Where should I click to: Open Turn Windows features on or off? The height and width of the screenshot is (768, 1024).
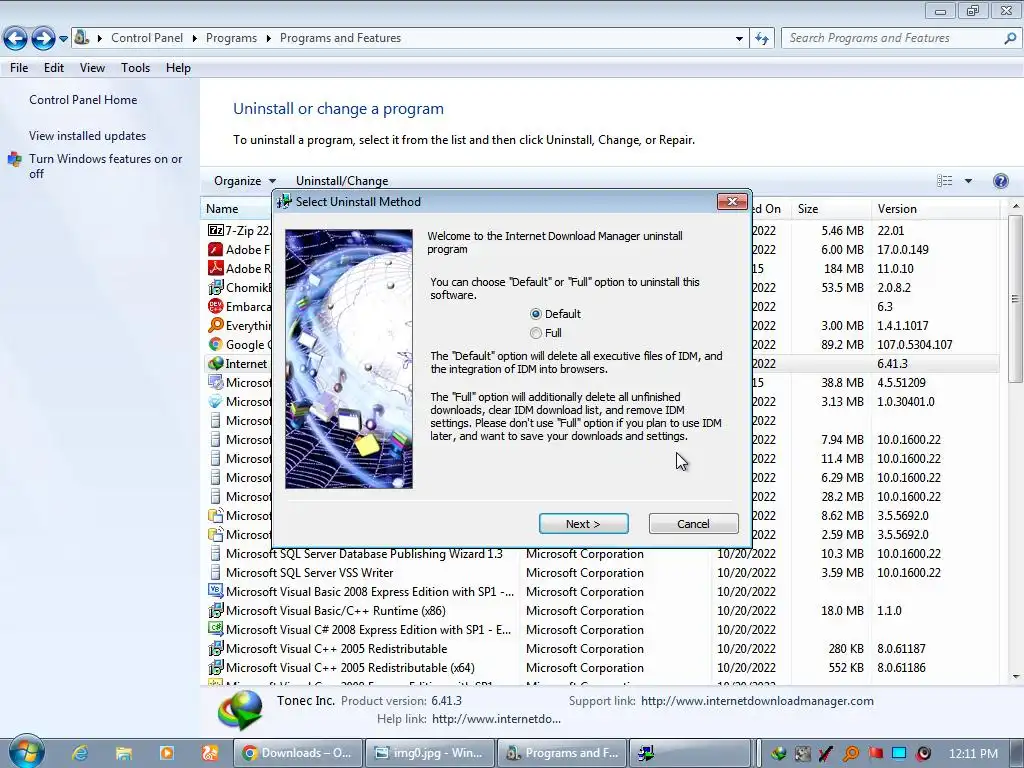(105, 166)
